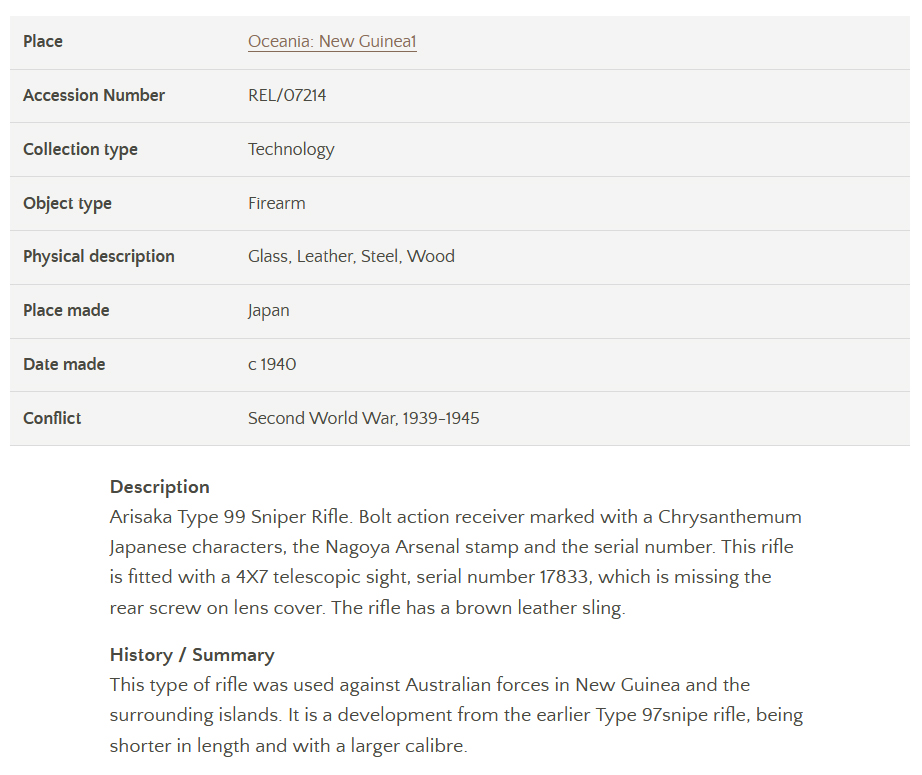Viewport: 922px width, 775px height.
Task: Click the Collection type label
Action: [x=80, y=150]
